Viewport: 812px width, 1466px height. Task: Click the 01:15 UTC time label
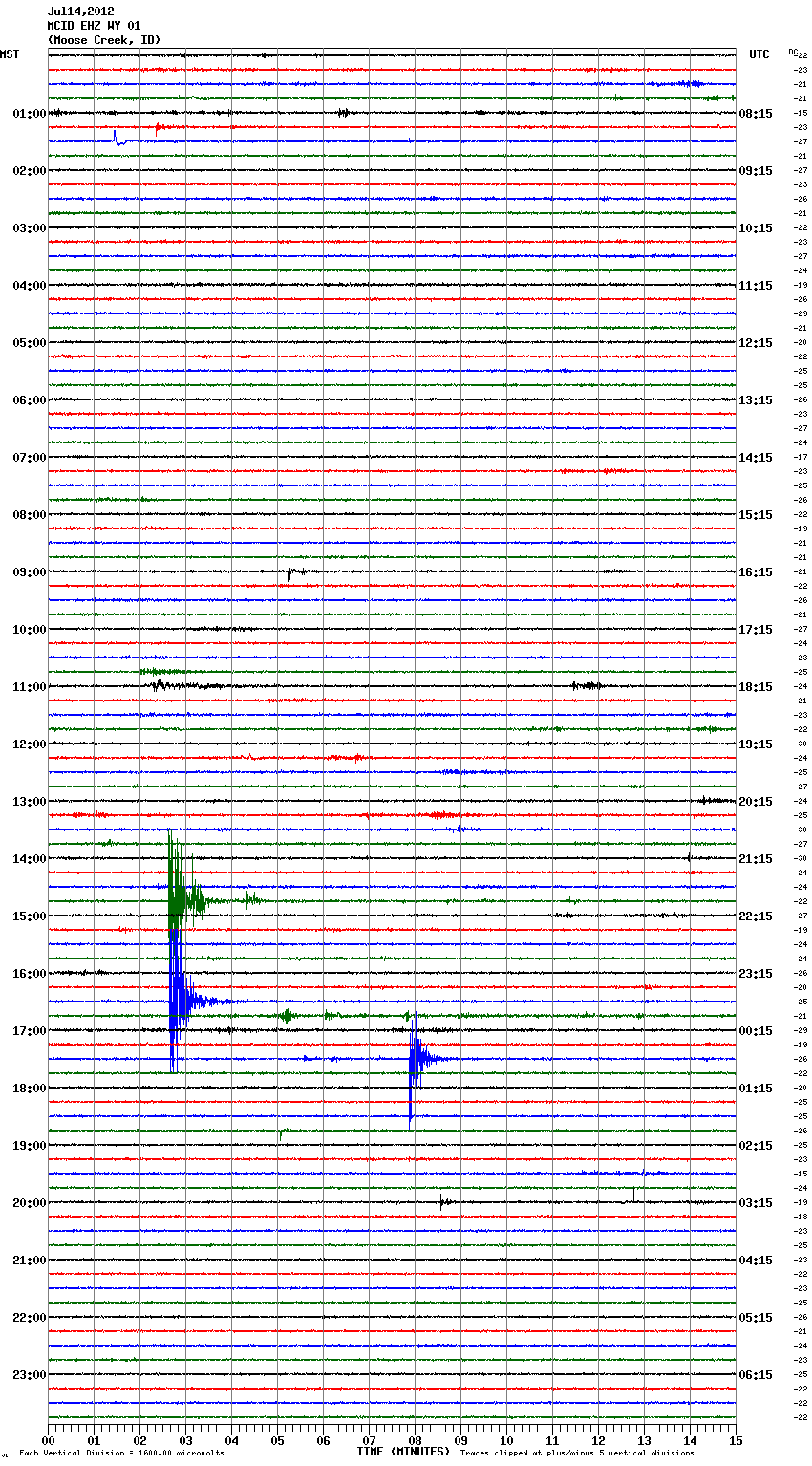(x=756, y=1089)
